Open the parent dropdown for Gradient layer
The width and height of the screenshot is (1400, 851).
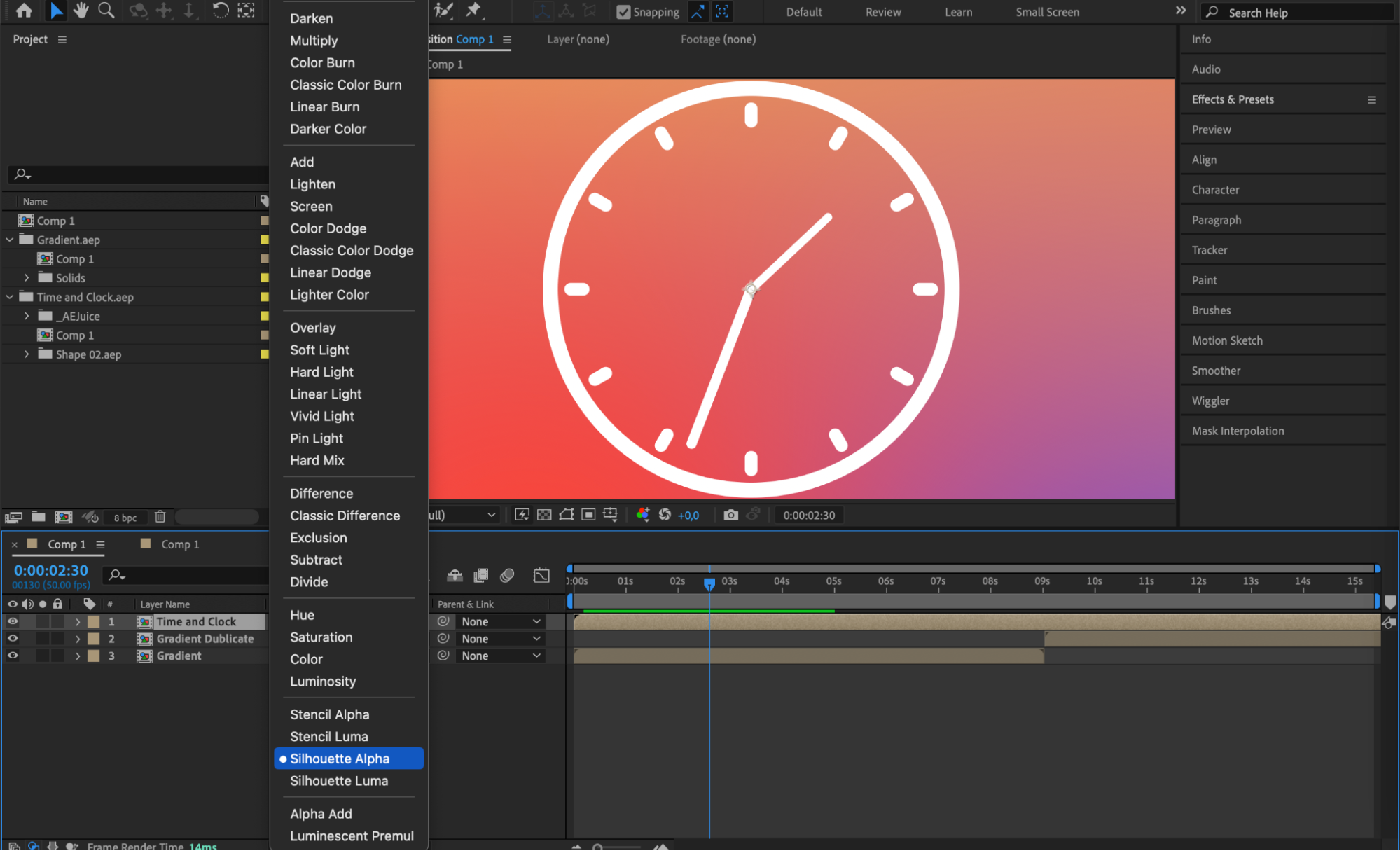tap(500, 656)
